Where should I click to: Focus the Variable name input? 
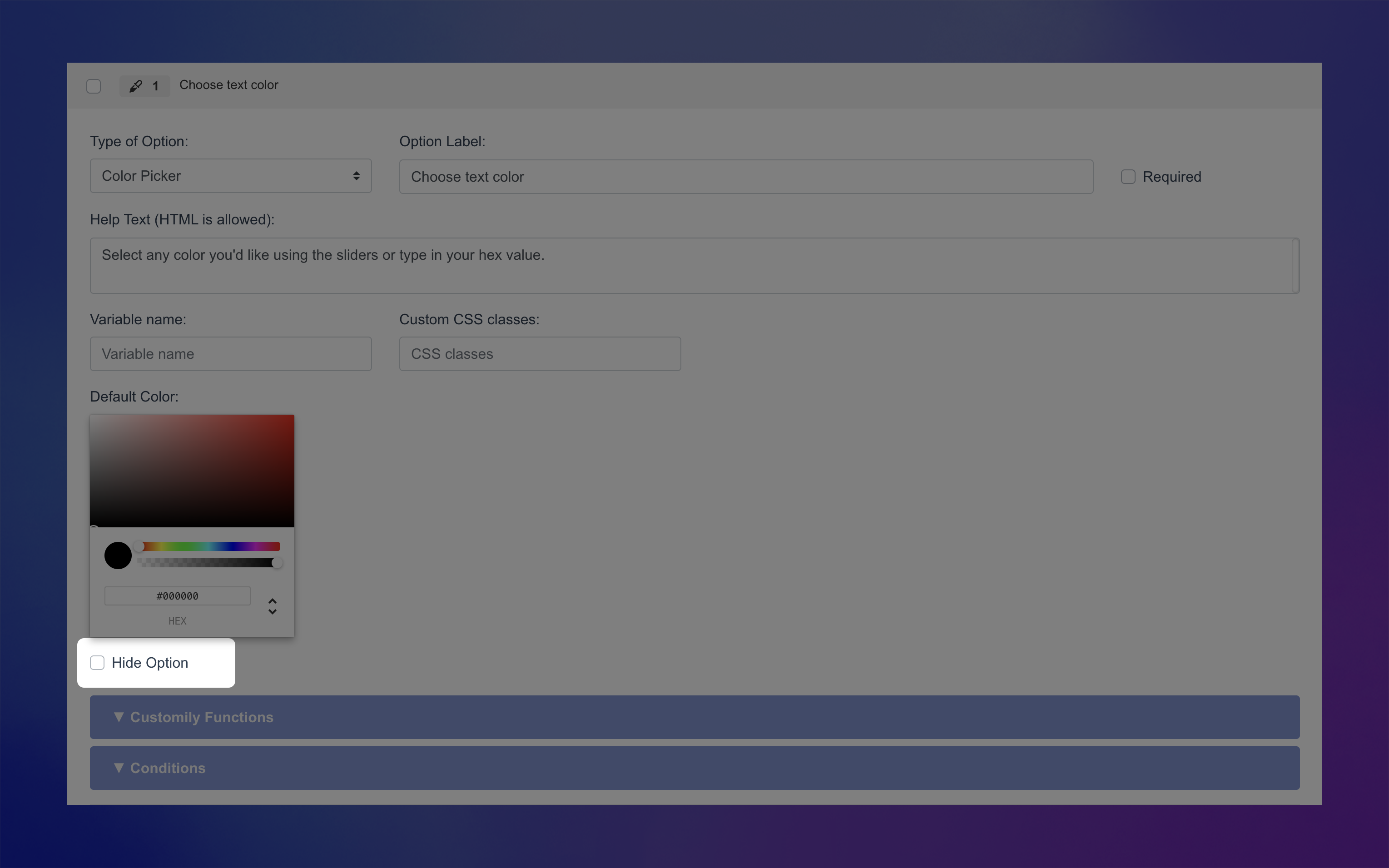[230, 354]
